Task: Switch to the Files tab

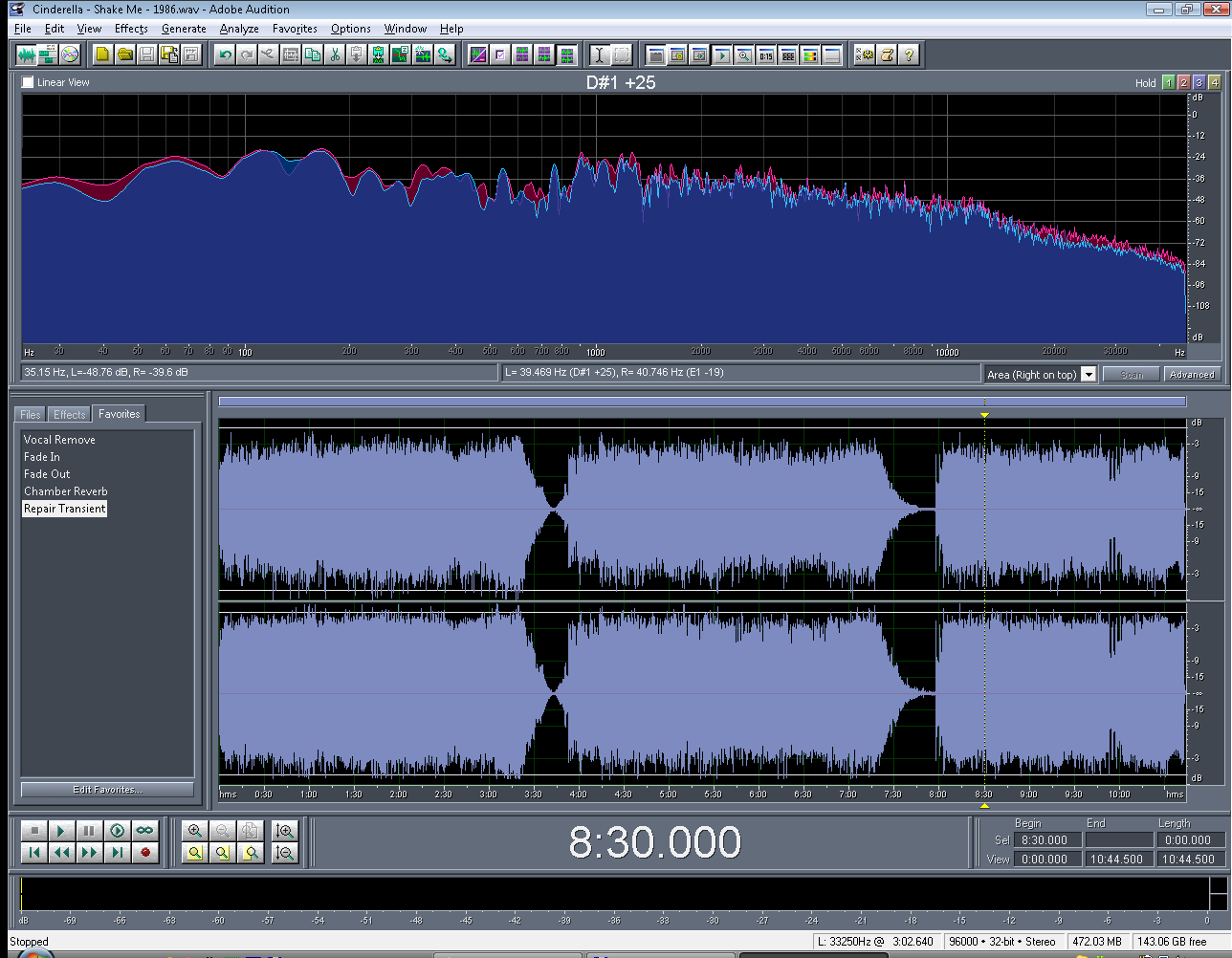Action: coord(31,414)
